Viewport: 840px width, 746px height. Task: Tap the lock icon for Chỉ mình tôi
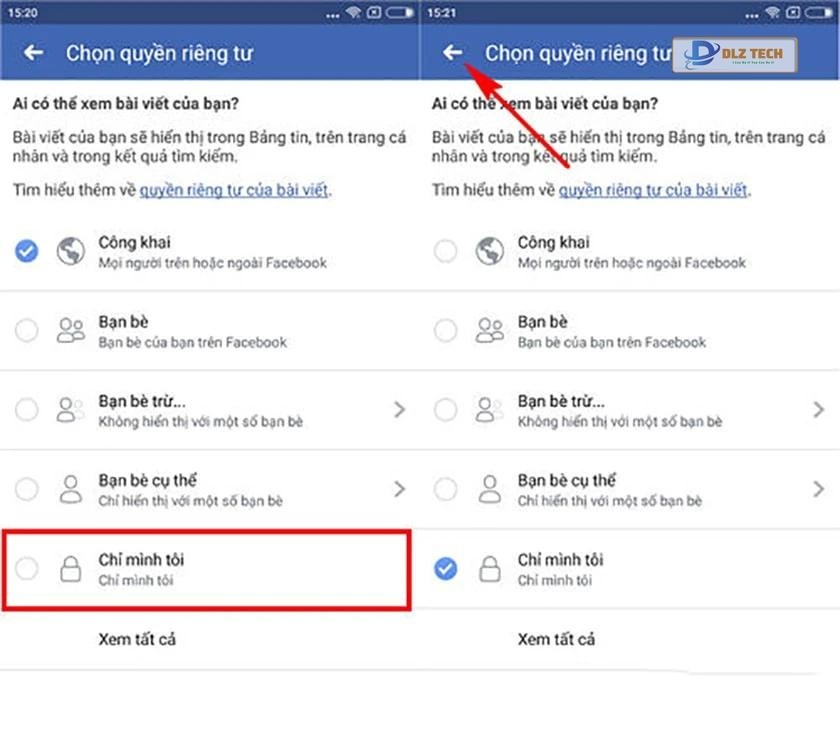pyautogui.click(x=70, y=570)
